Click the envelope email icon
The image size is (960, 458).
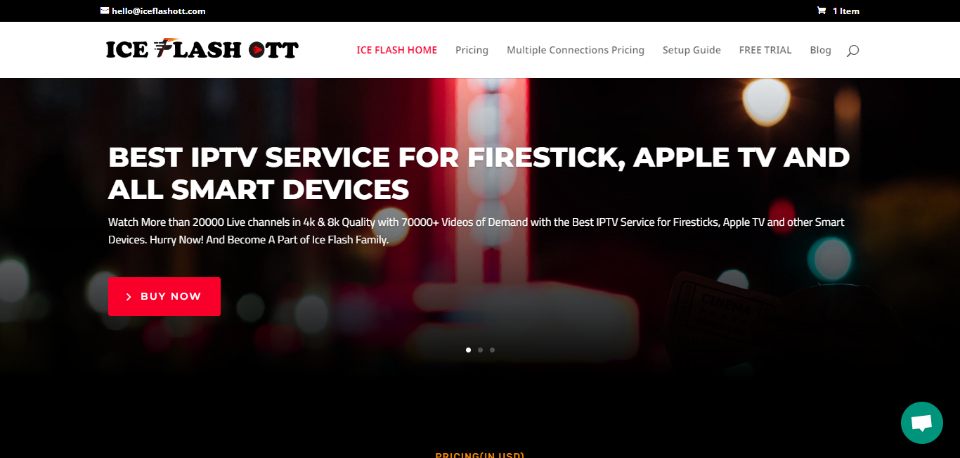[x=105, y=10]
